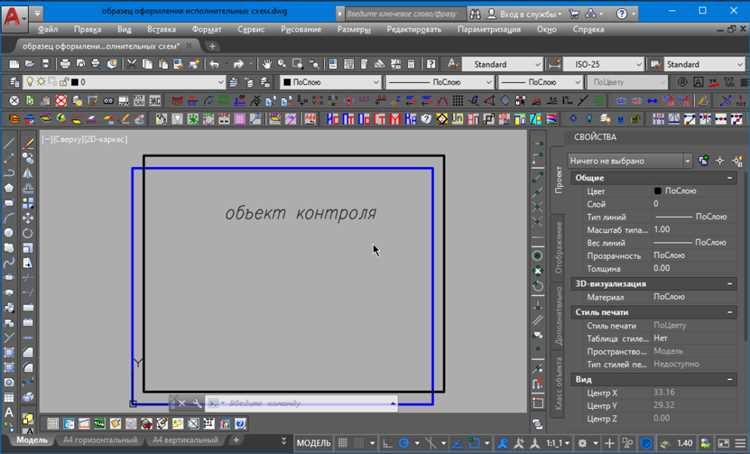Toggle the layer lock padlock icon

(x=64, y=82)
